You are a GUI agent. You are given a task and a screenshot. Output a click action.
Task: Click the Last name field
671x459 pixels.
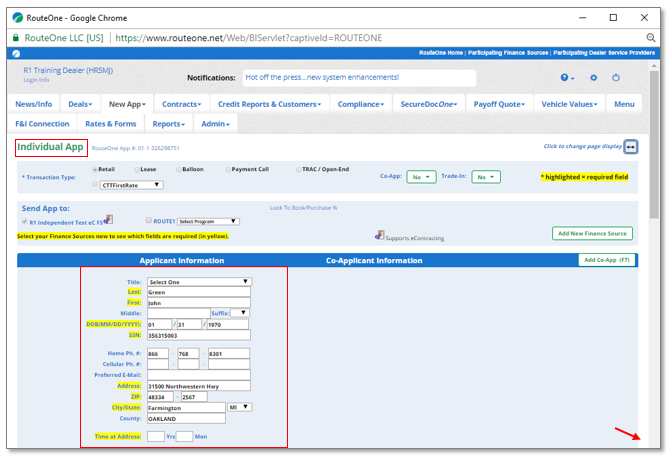199,292
